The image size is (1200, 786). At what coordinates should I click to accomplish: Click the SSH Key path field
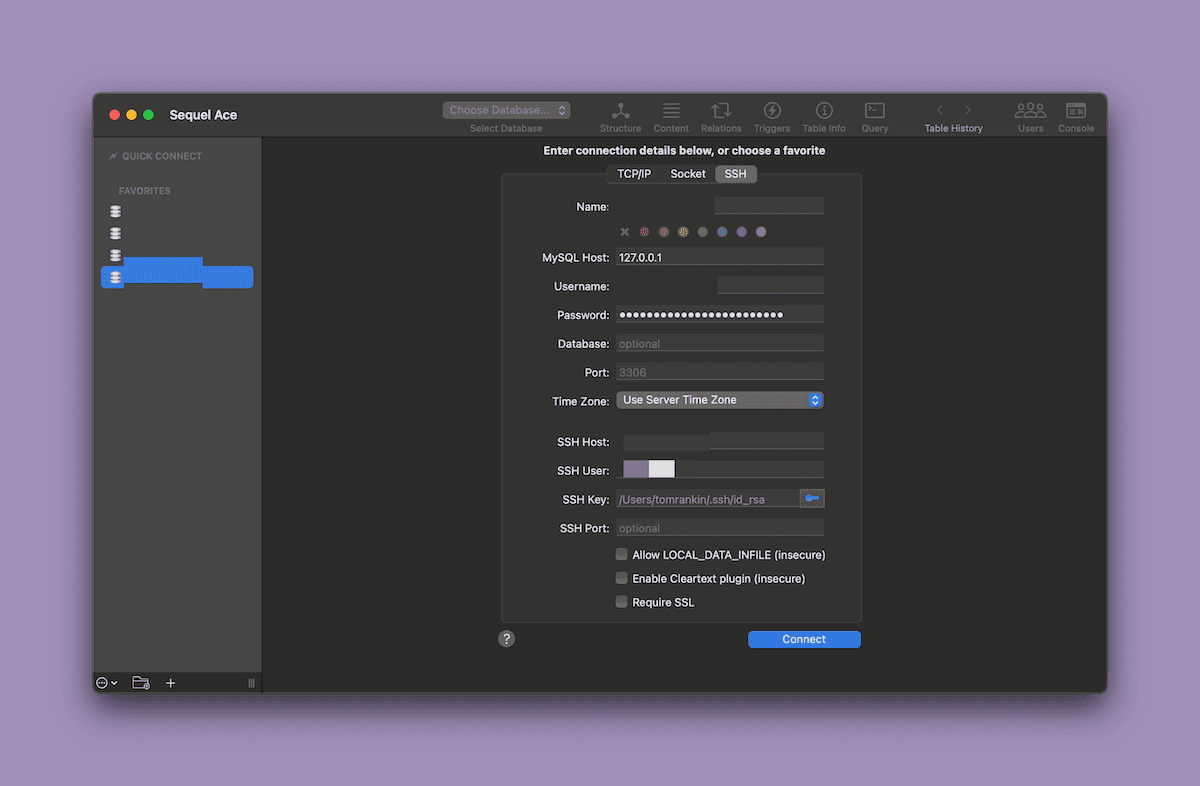[708, 499]
